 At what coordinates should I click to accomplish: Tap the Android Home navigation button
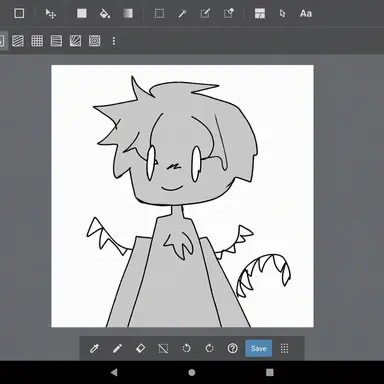coord(192,372)
